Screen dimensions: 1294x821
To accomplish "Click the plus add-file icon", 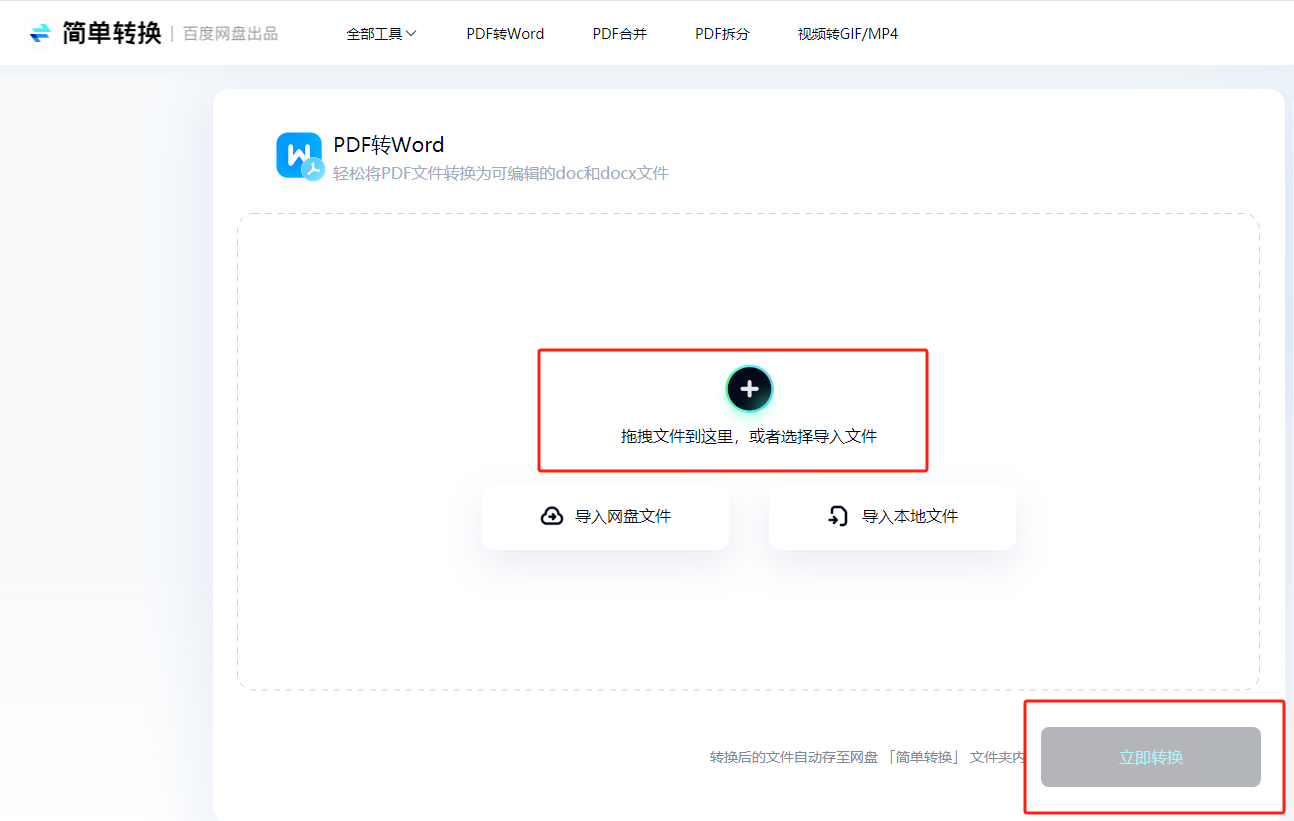I will [749, 390].
